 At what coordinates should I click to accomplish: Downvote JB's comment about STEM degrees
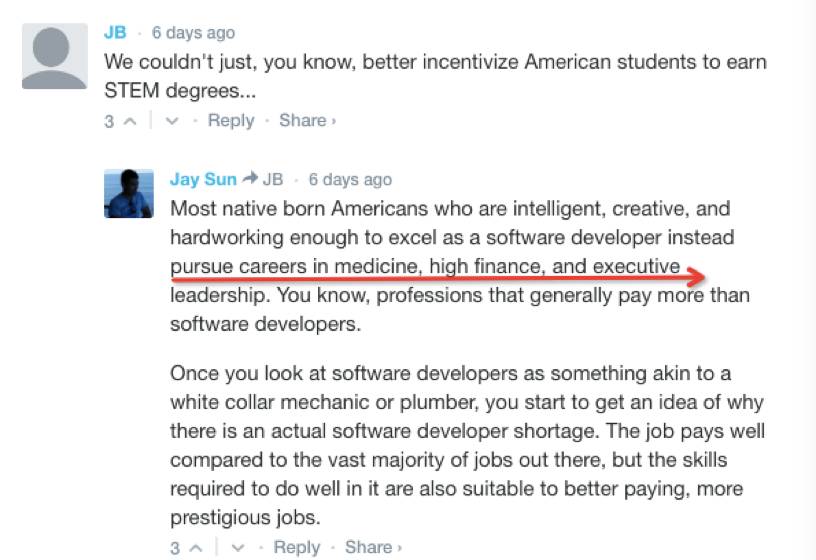(x=172, y=121)
